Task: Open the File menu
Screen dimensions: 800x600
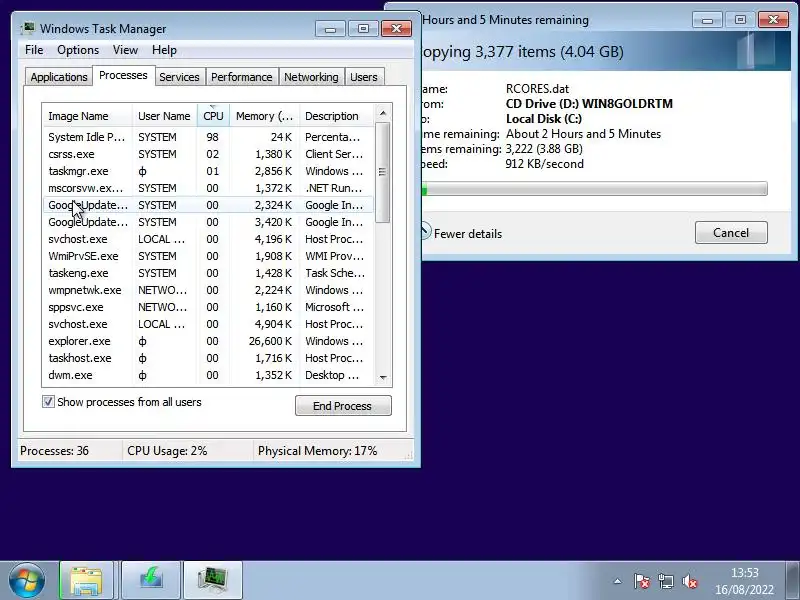Action: click(34, 50)
